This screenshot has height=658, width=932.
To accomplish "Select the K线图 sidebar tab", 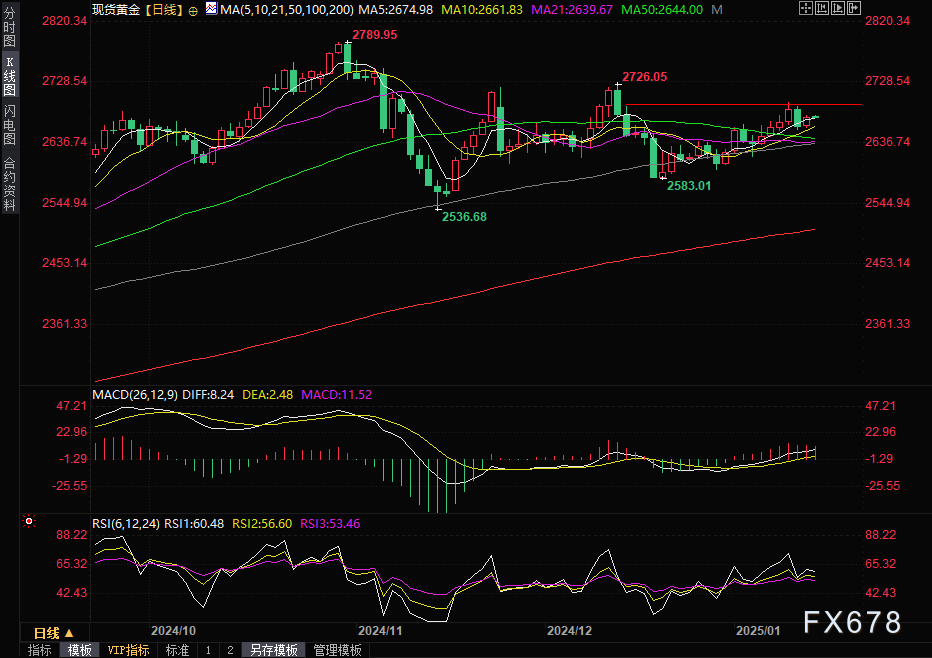I will (9, 76).
